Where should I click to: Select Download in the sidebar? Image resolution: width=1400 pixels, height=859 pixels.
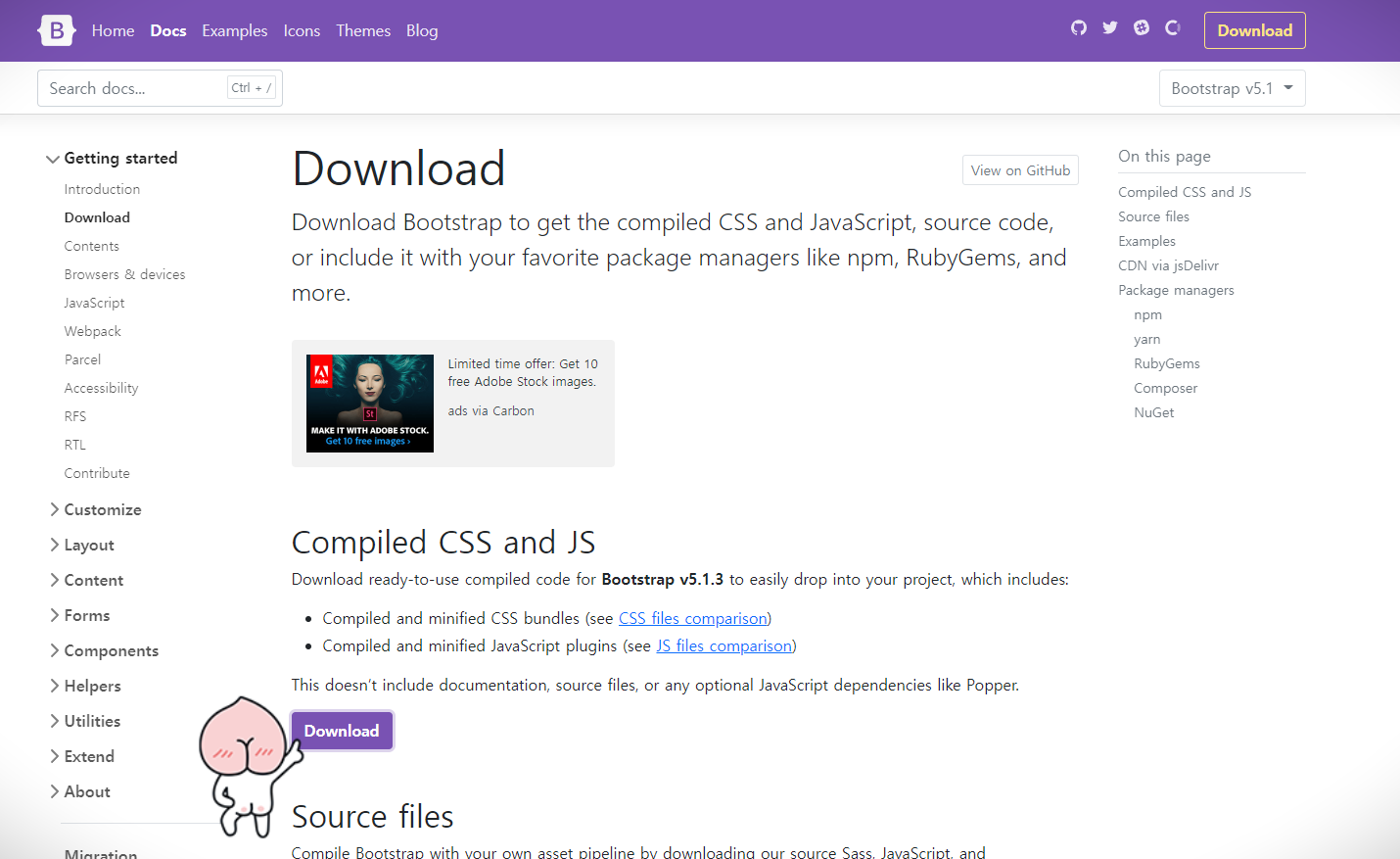97,217
